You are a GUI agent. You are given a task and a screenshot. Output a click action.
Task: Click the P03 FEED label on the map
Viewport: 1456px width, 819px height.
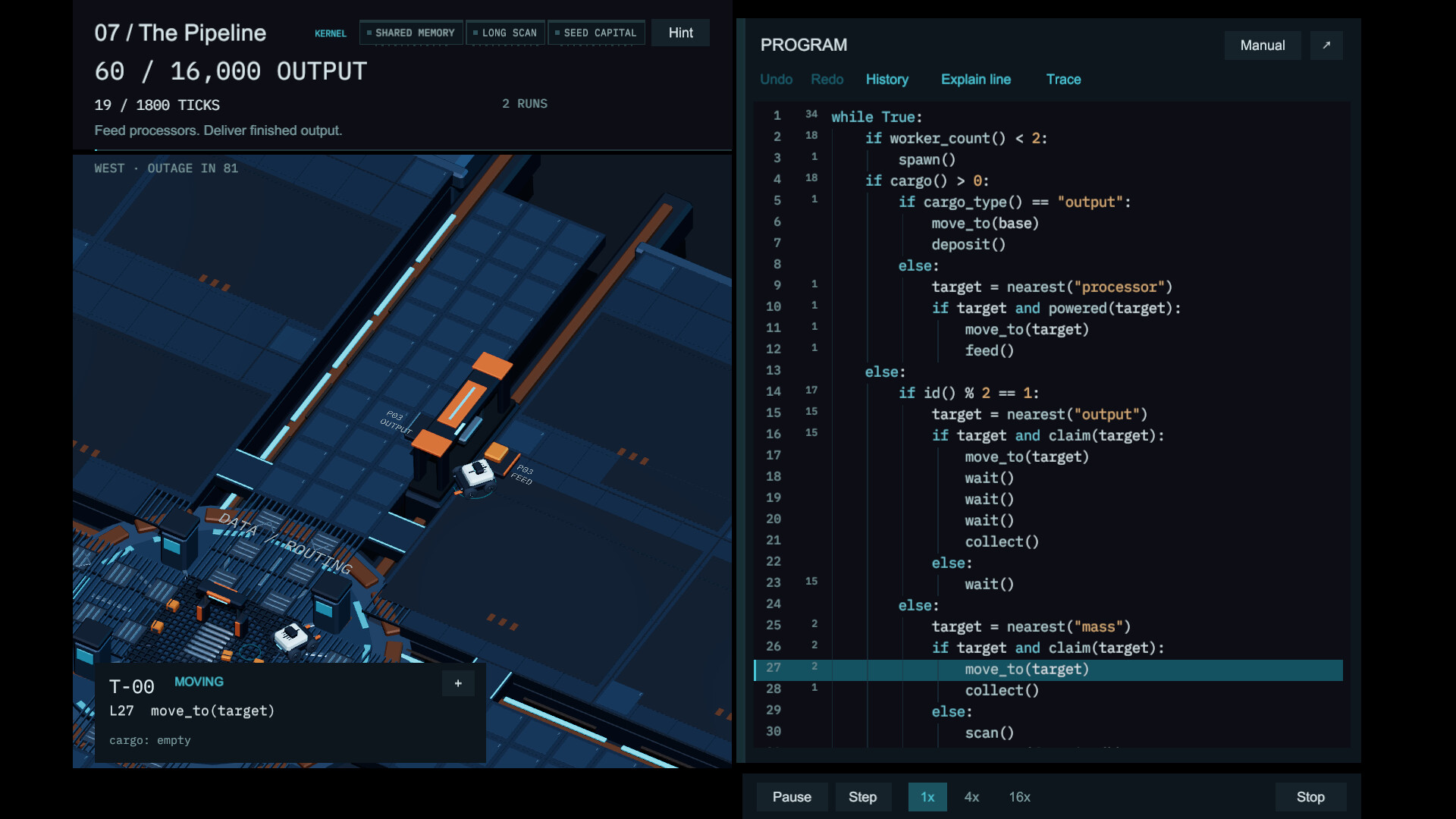pyautogui.click(x=522, y=475)
